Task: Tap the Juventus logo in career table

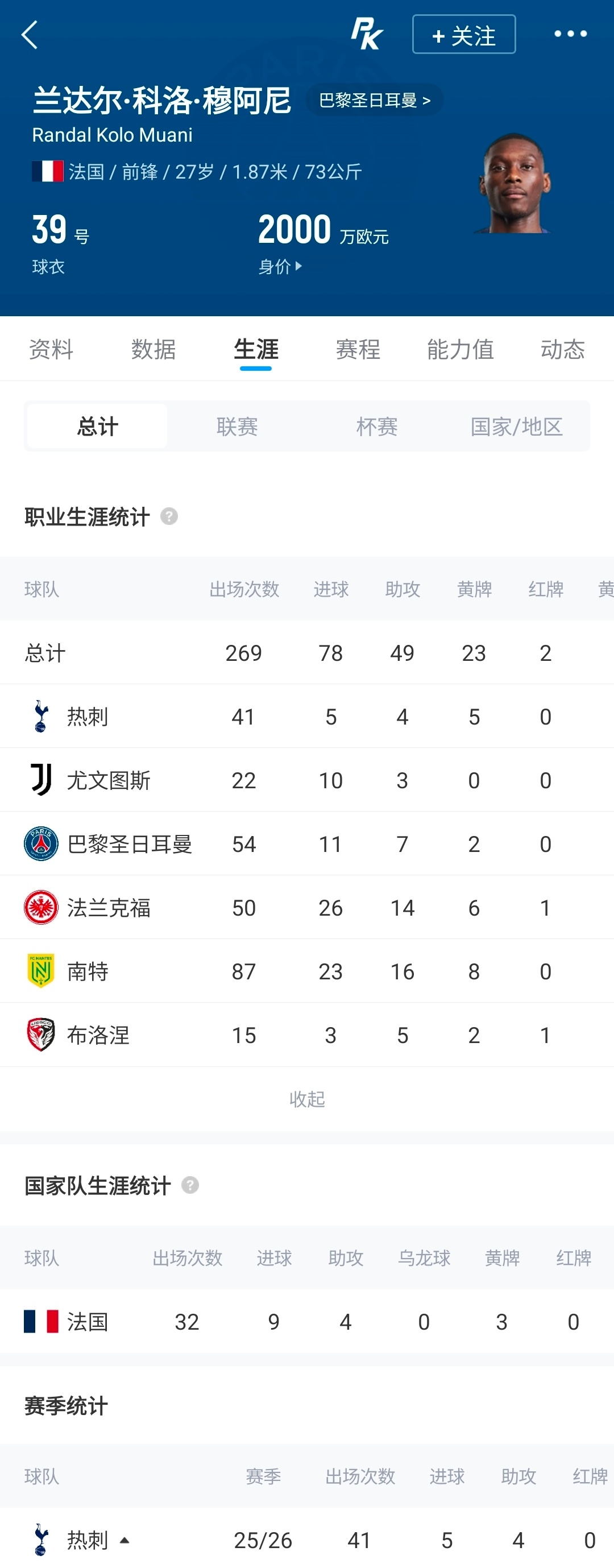Action: coord(41,780)
